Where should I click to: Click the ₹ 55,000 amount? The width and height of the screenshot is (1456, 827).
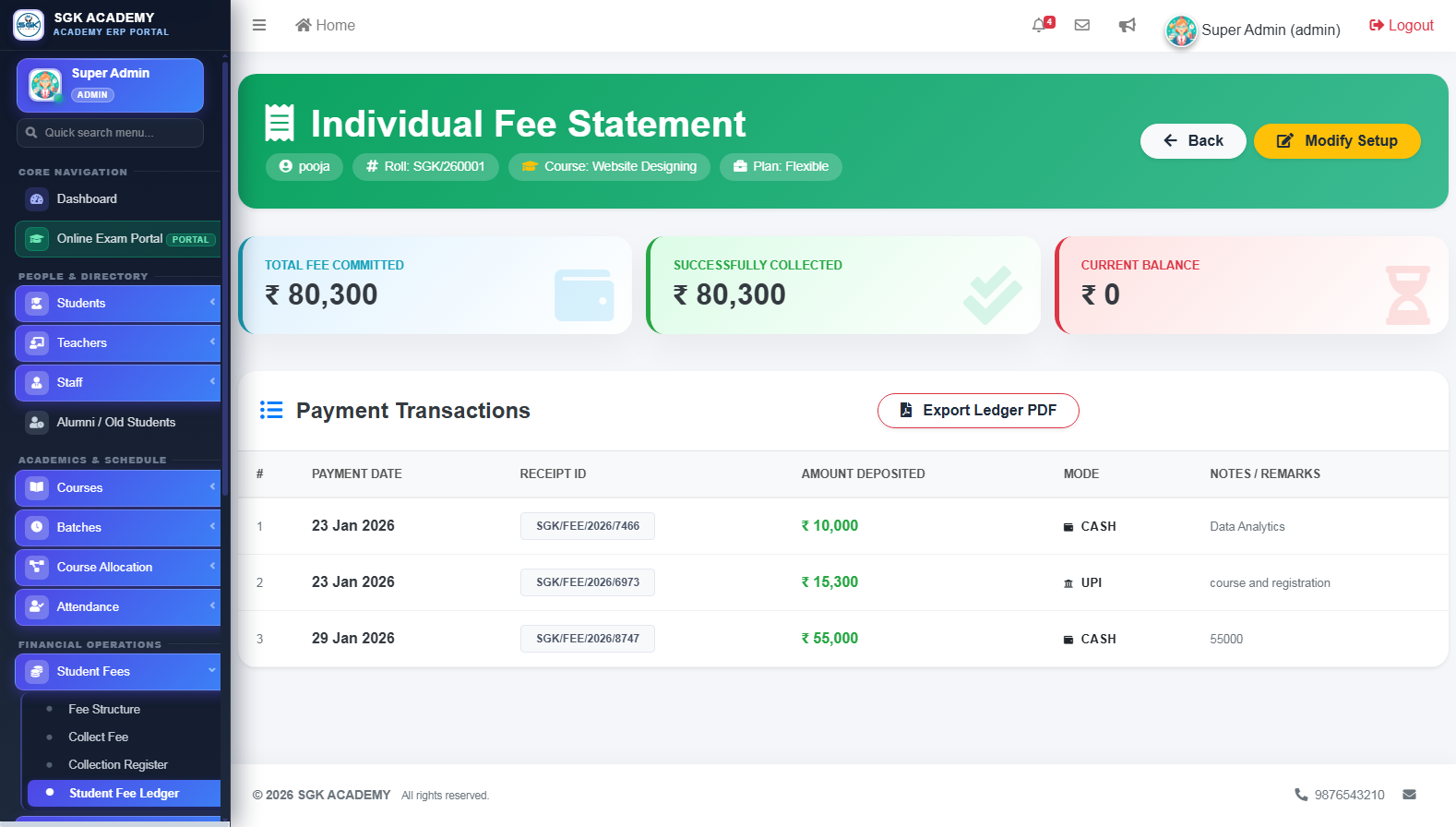pyautogui.click(x=829, y=639)
